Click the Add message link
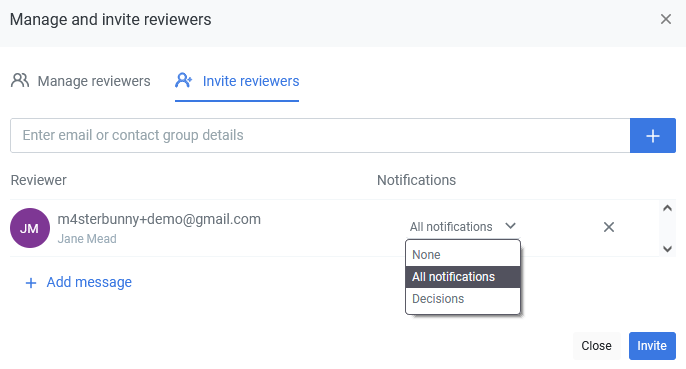The width and height of the screenshot is (686, 369). point(89,282)
